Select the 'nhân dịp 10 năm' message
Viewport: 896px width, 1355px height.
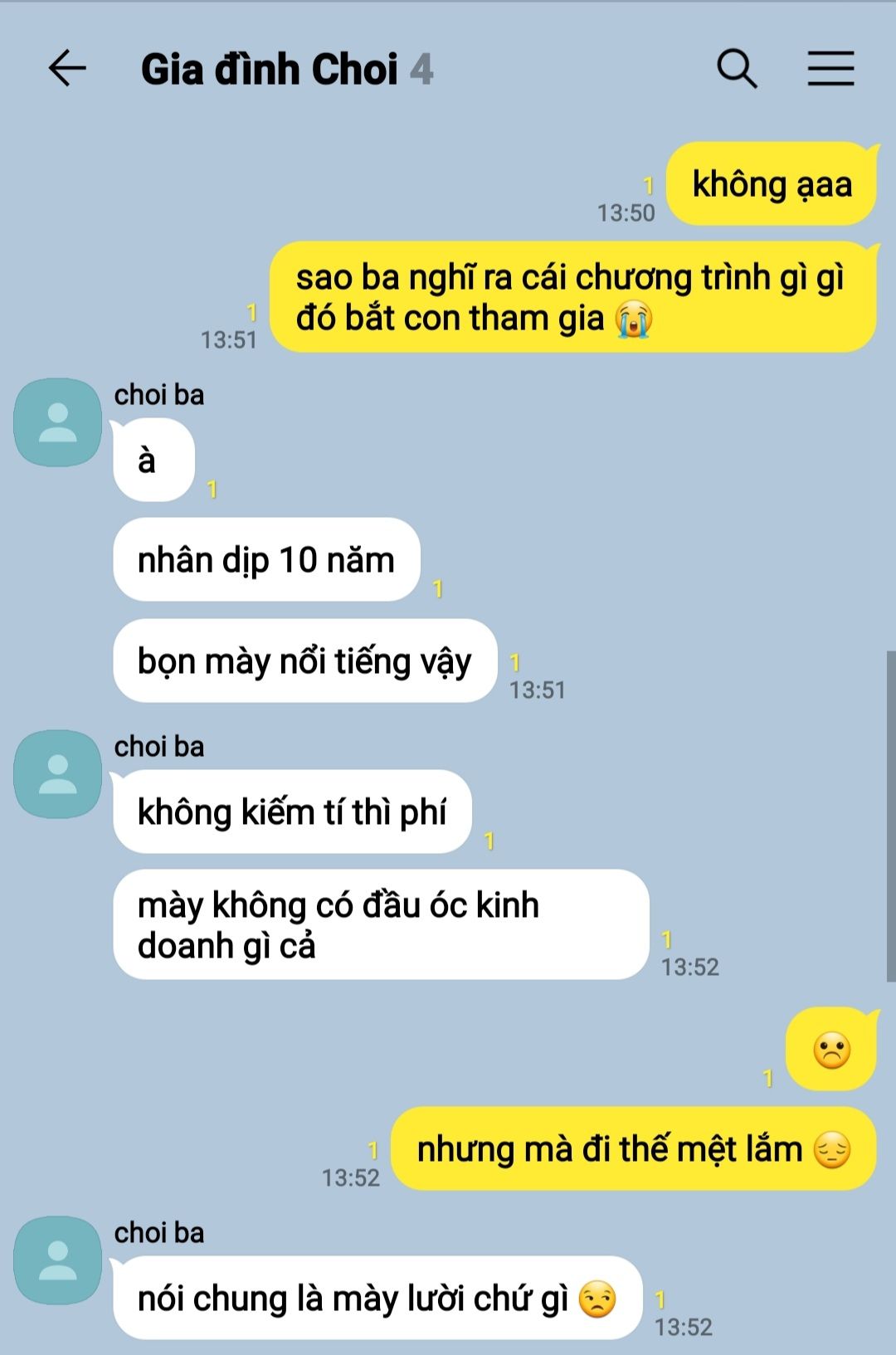(266, 559)
